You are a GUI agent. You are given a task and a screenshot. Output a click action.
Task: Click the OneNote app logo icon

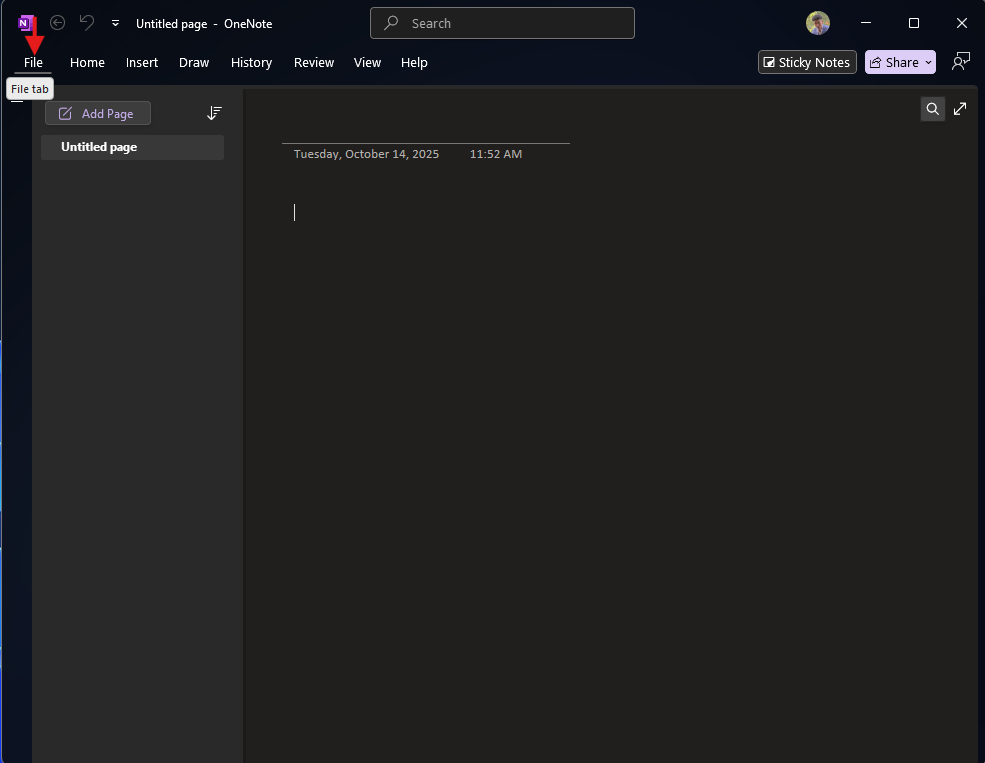(x=27, y=23)
